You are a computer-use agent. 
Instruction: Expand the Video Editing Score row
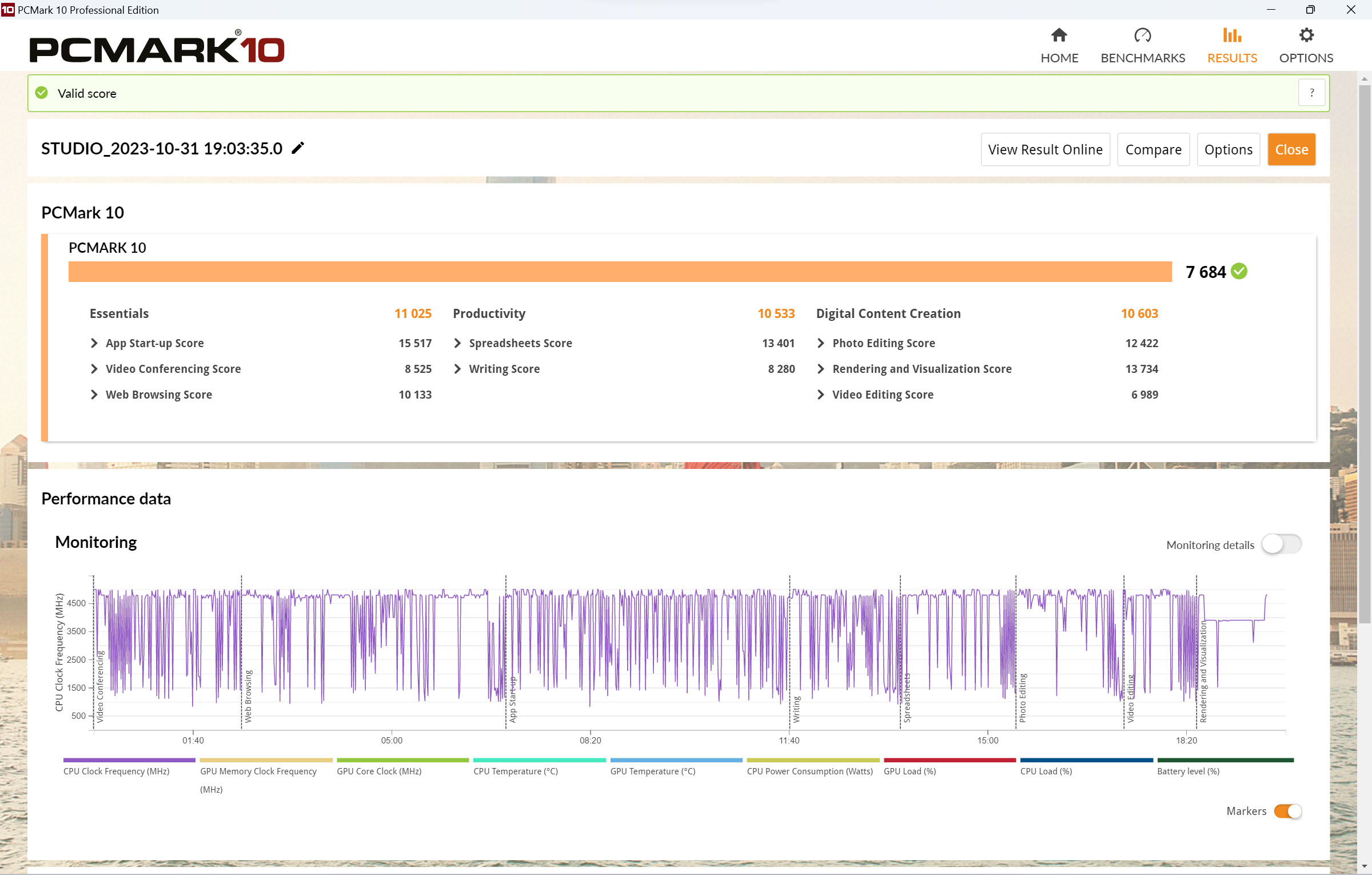(x=821, y=395)
